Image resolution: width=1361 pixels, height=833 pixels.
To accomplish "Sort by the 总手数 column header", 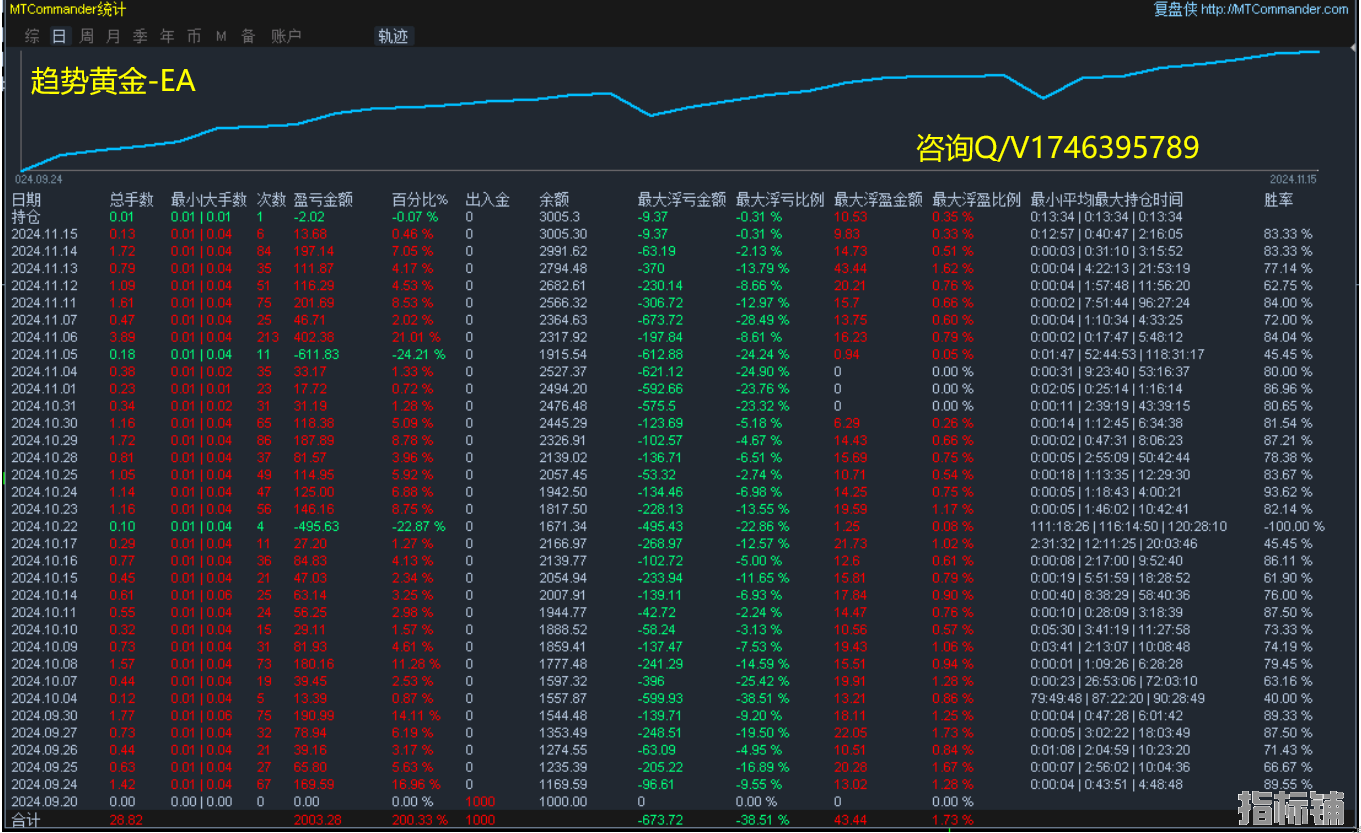I will 131,200.
